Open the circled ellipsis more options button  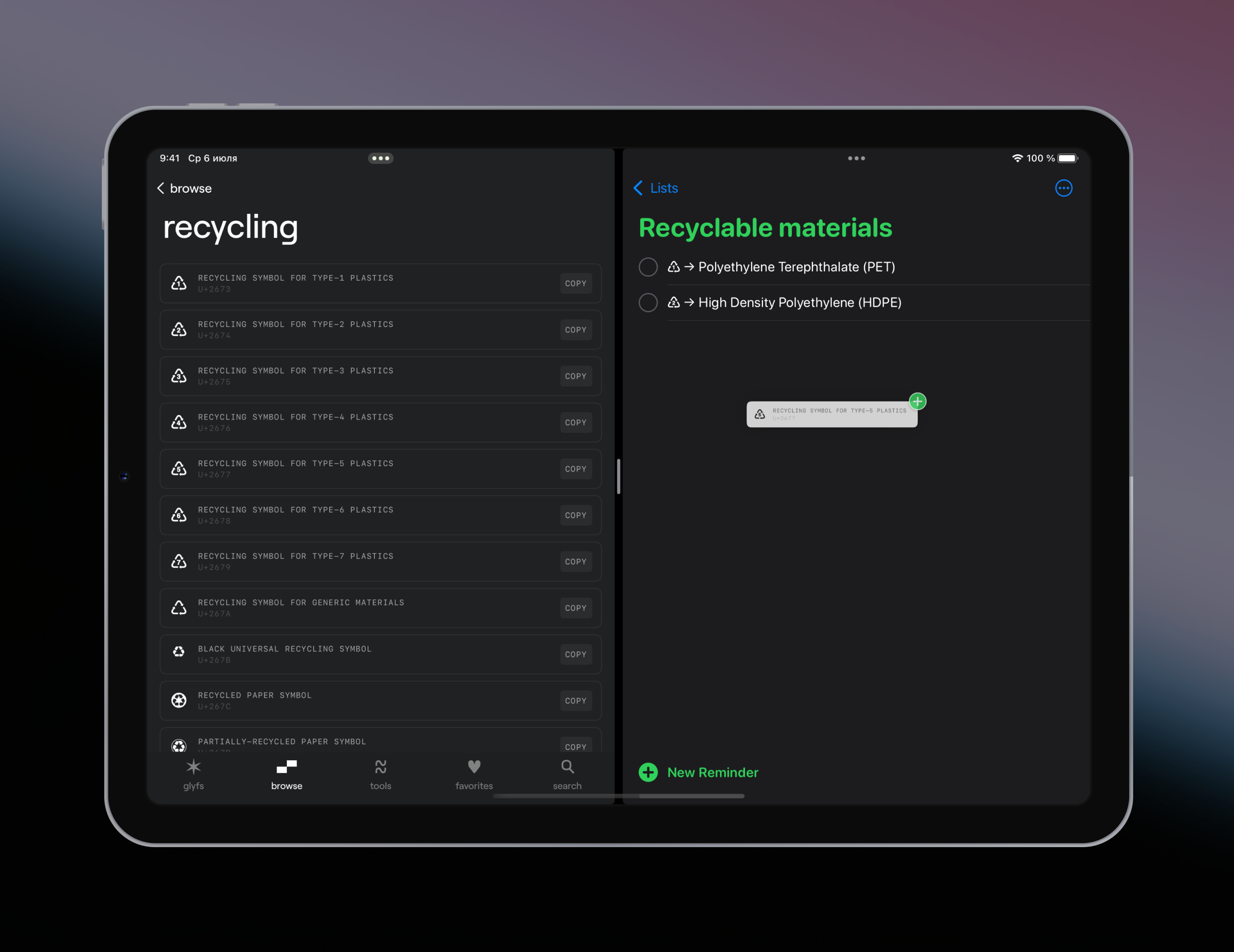click(x=1063, y=188)
